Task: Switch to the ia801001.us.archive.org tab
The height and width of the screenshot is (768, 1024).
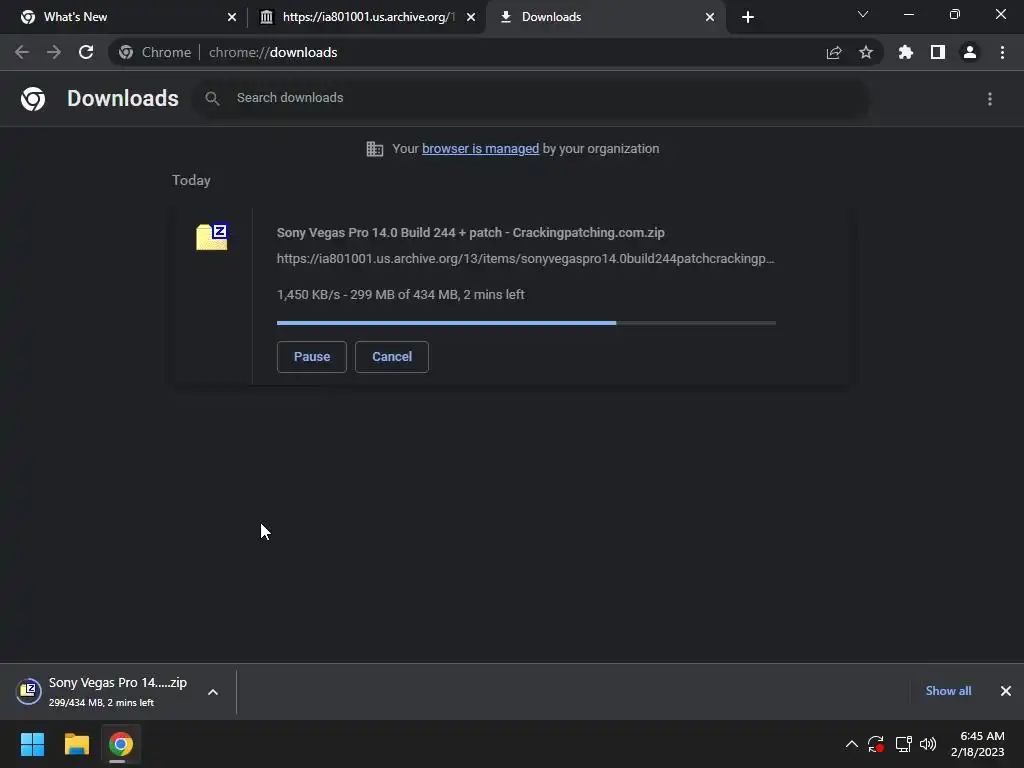Action: pos(368,17)
